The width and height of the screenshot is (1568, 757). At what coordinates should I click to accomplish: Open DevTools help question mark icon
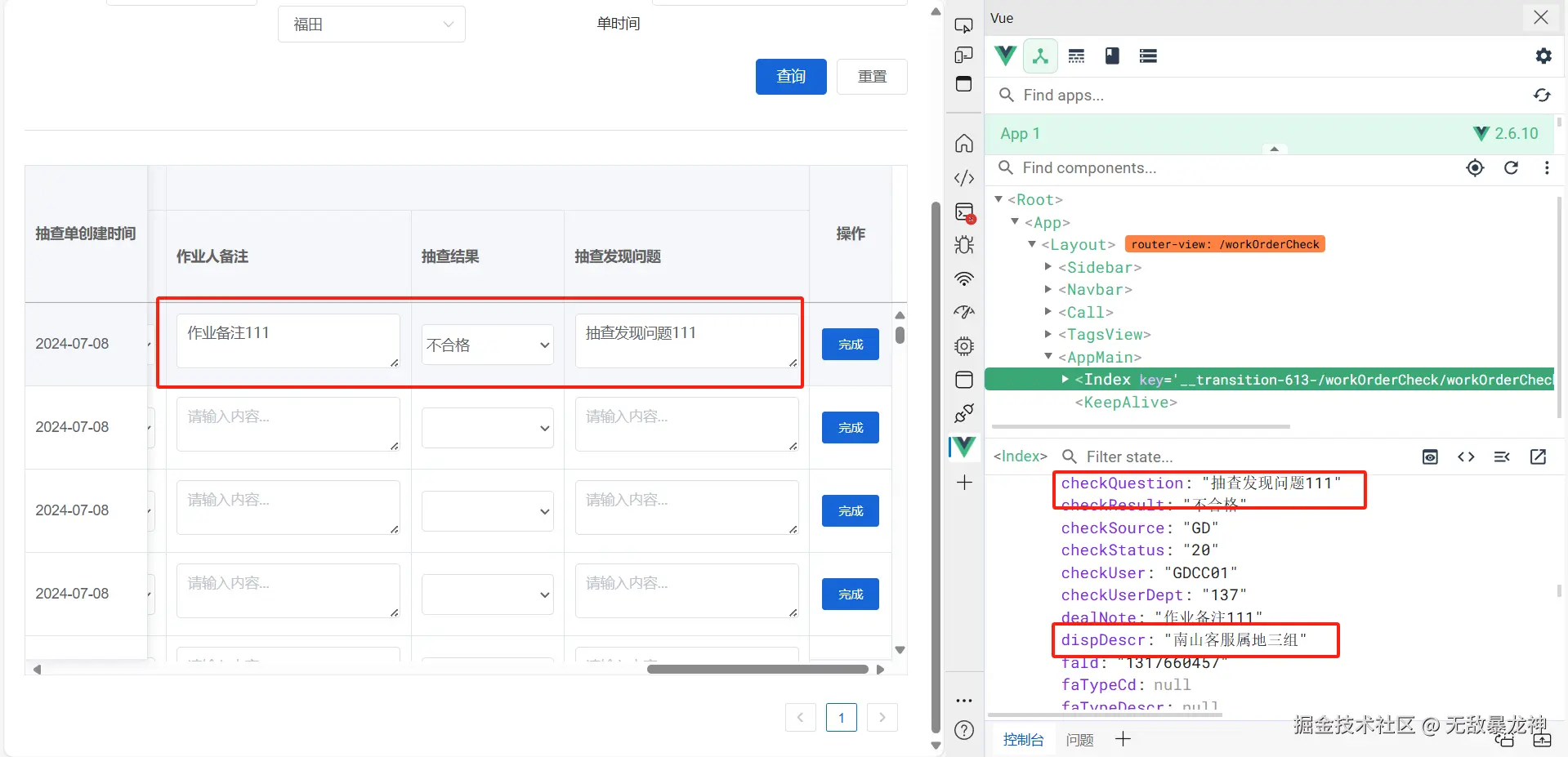click(x=964, y=730)
